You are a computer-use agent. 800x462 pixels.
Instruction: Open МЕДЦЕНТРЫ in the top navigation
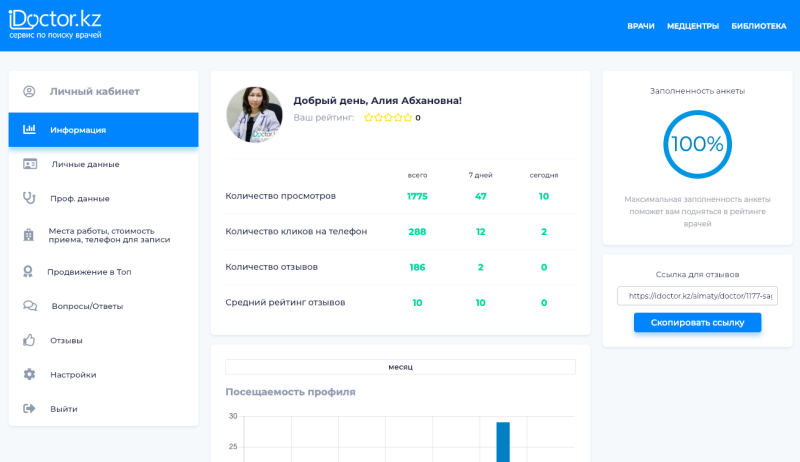tap(693, 26)
